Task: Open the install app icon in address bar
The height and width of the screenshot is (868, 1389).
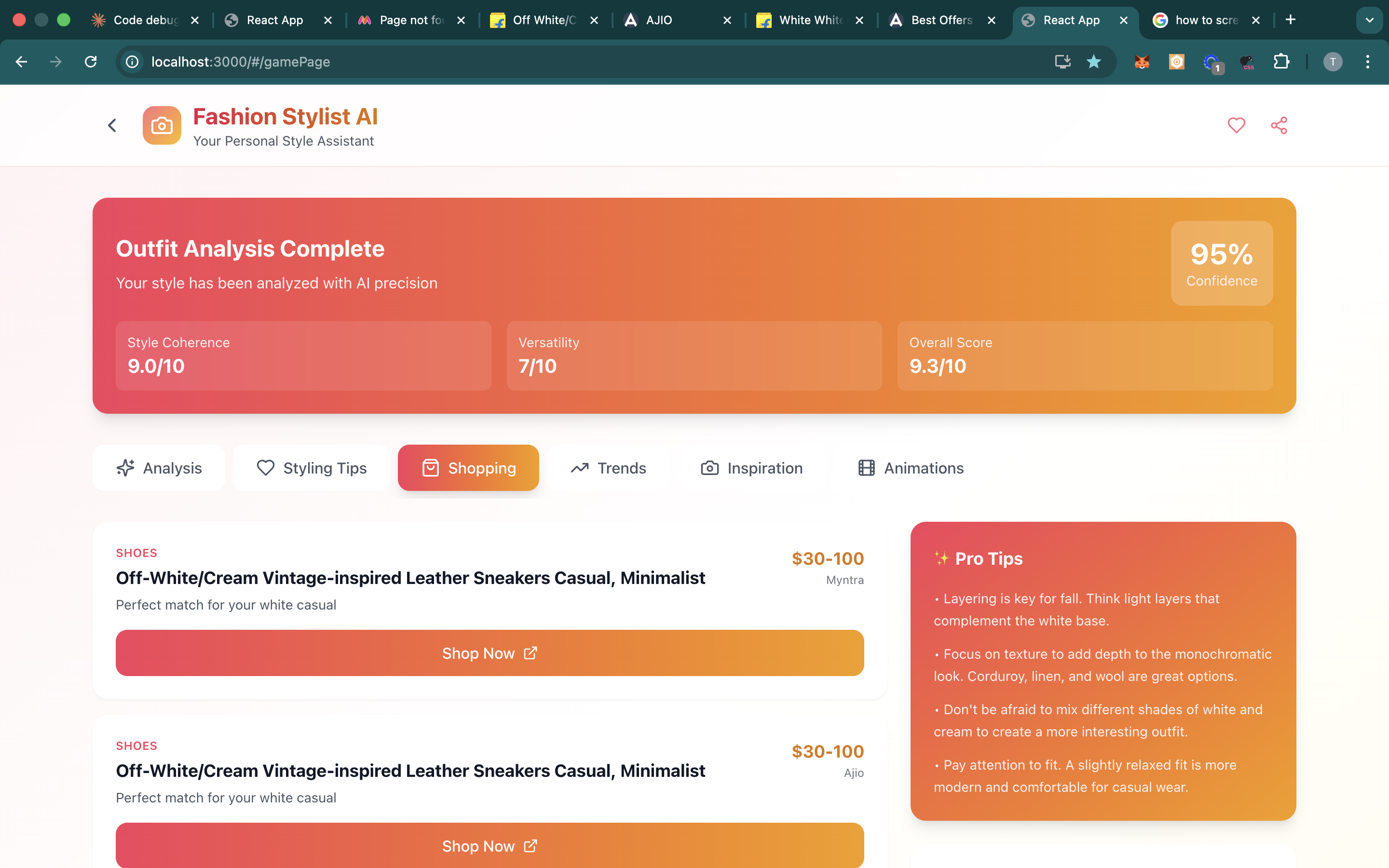Action: (1062, 61)
